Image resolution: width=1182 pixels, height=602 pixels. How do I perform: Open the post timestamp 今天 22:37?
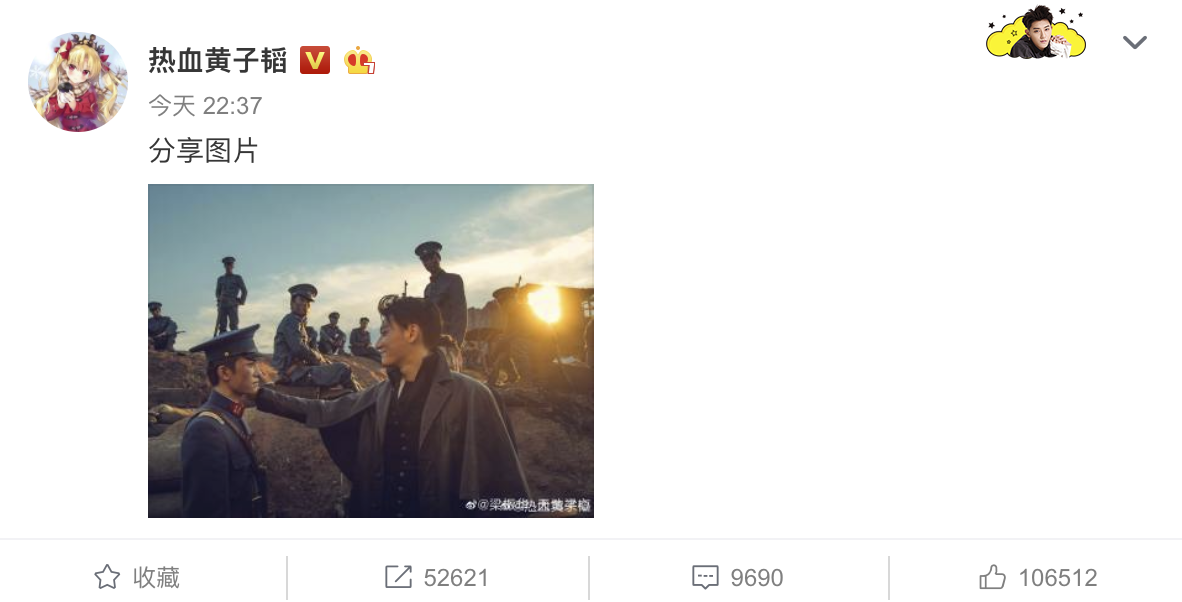pos(205,105)
